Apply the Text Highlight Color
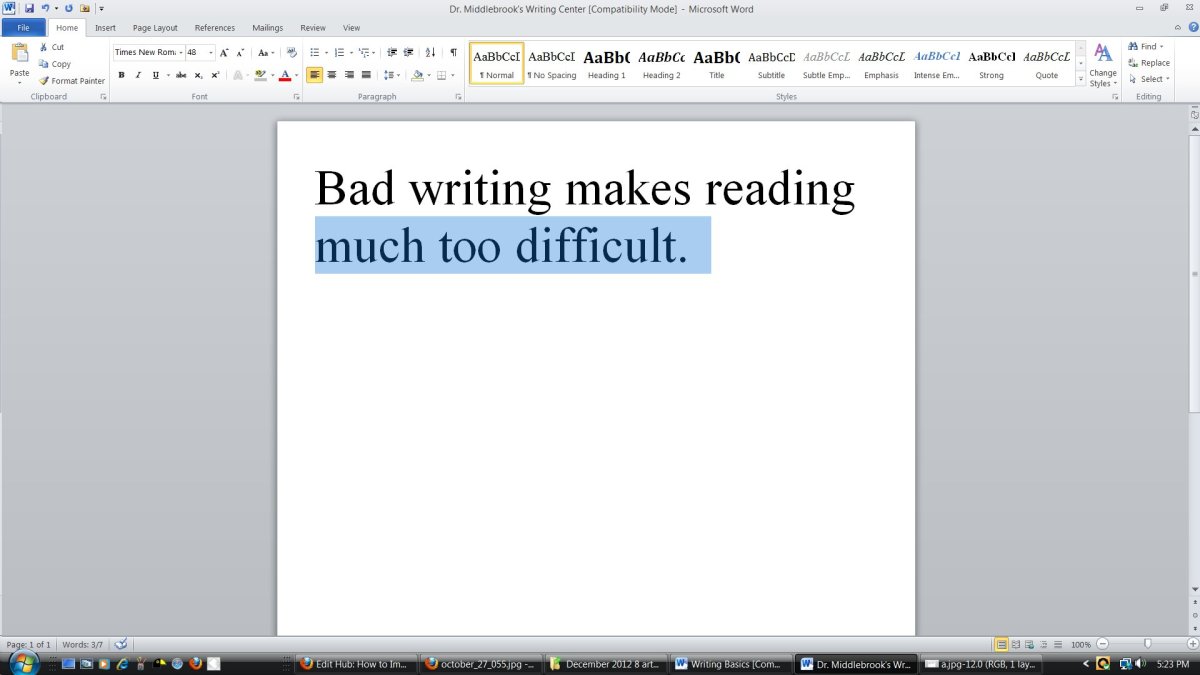This screenshot has width=1200, height=675. click(x=262, y=75)
